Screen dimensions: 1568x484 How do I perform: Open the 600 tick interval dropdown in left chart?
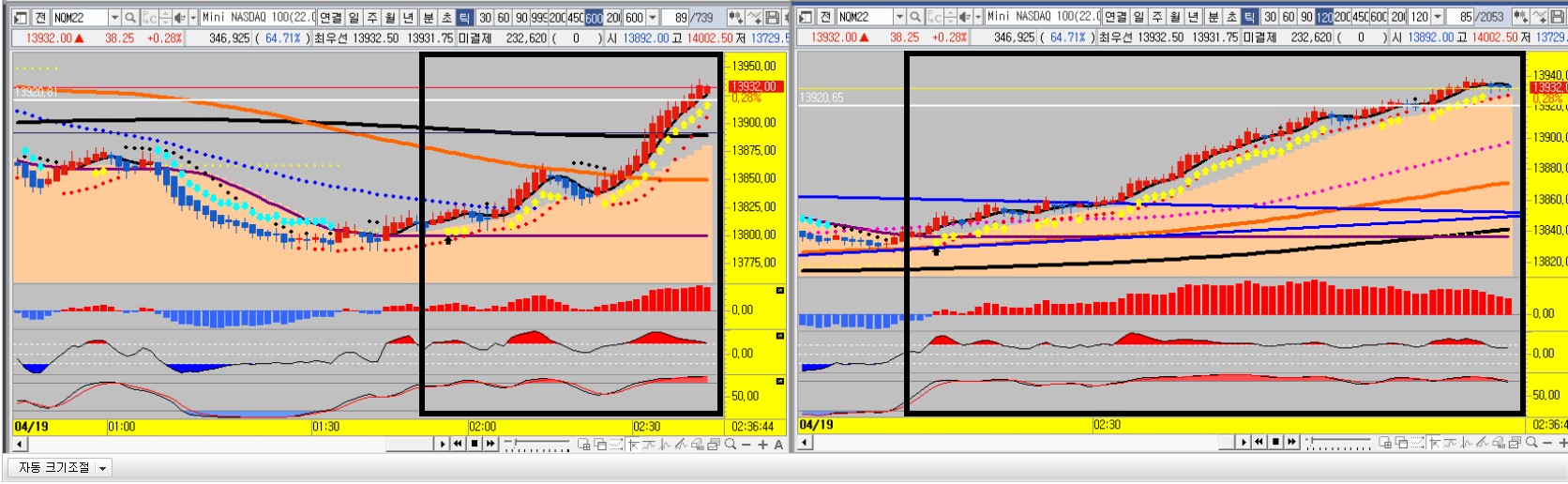(x=653, y=18)
